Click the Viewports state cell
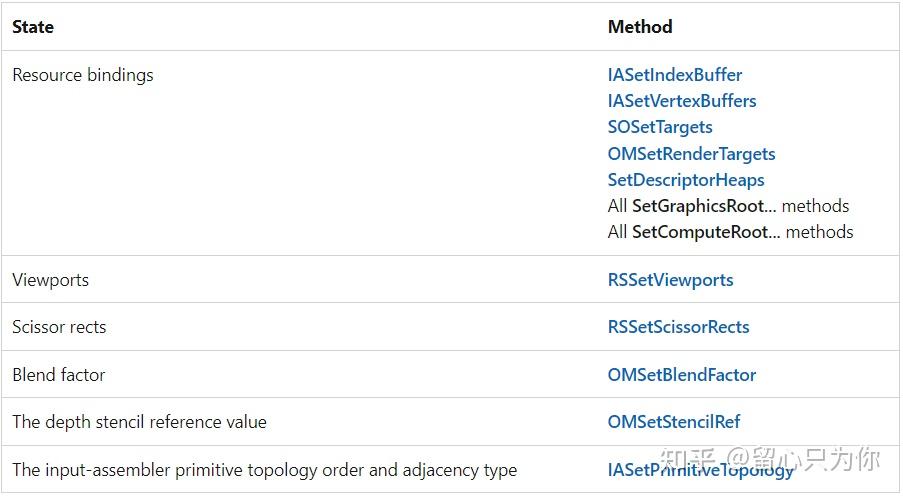 50,280
